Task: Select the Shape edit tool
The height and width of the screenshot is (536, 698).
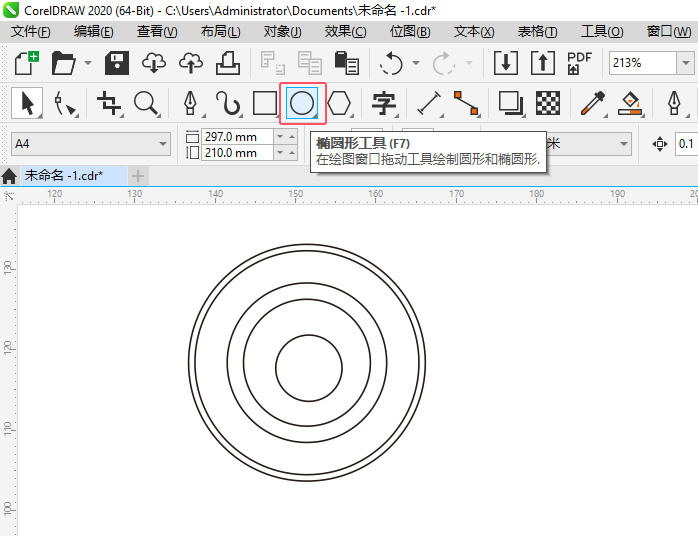Action: click(x=65, y=103)
